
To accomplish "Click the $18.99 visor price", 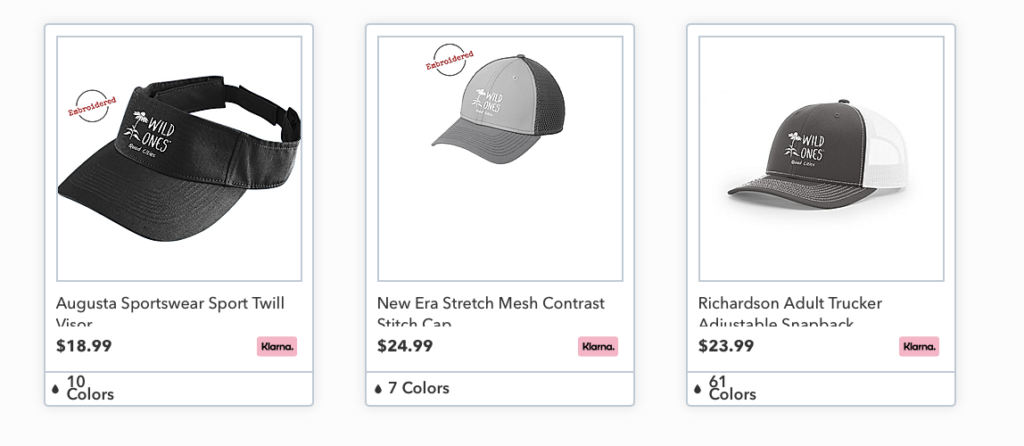I will coord(84,346).
